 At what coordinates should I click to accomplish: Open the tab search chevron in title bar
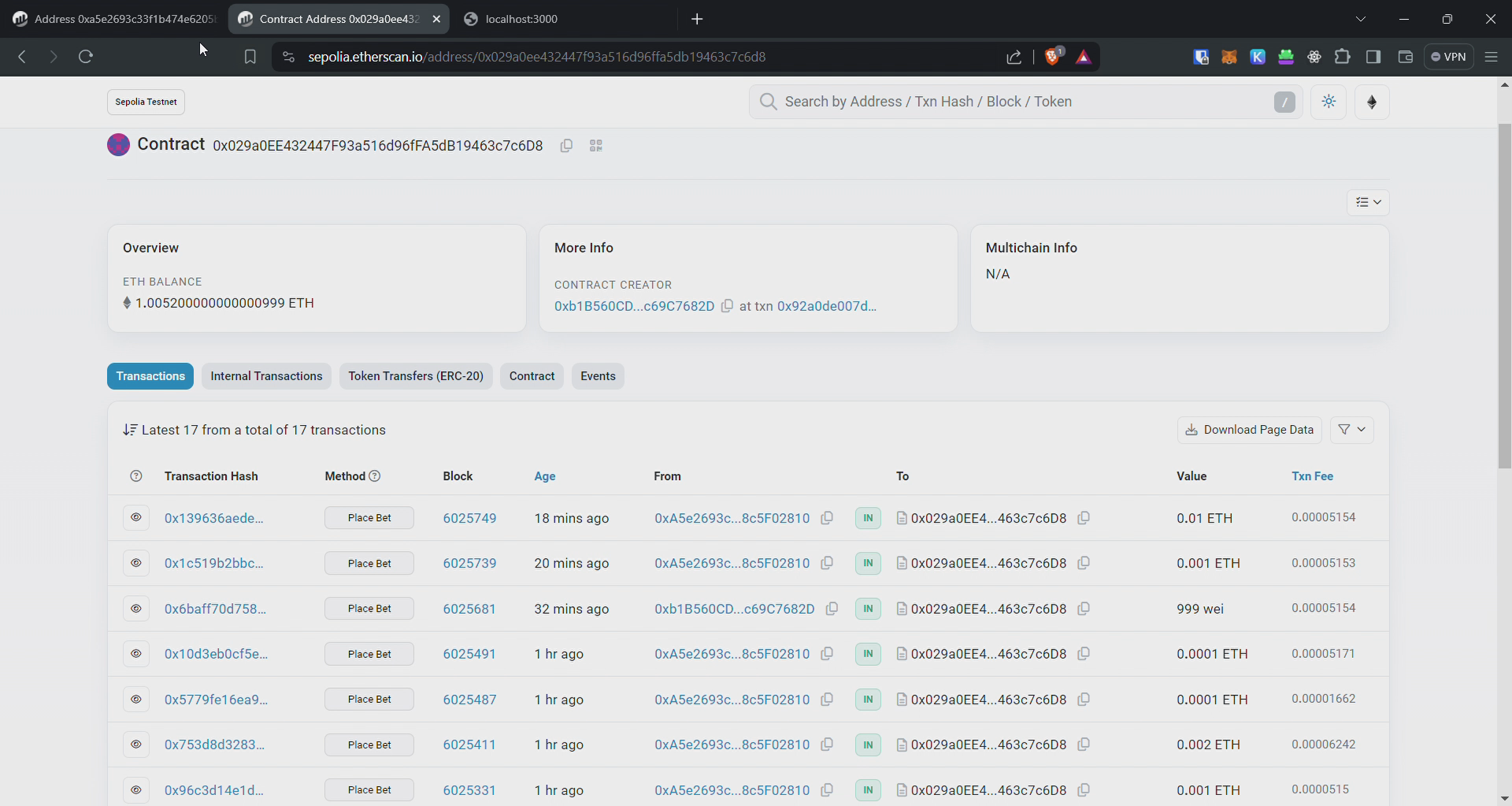pos(1361,19)
